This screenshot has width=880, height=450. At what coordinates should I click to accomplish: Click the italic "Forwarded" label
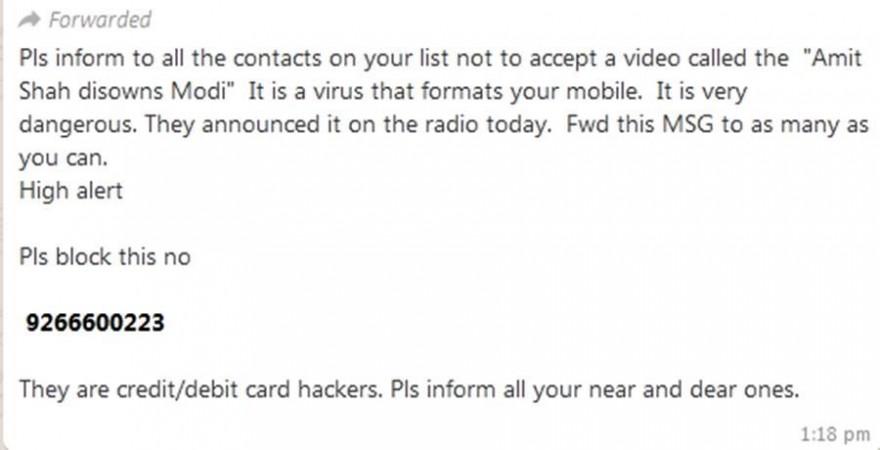click(100, 20)
